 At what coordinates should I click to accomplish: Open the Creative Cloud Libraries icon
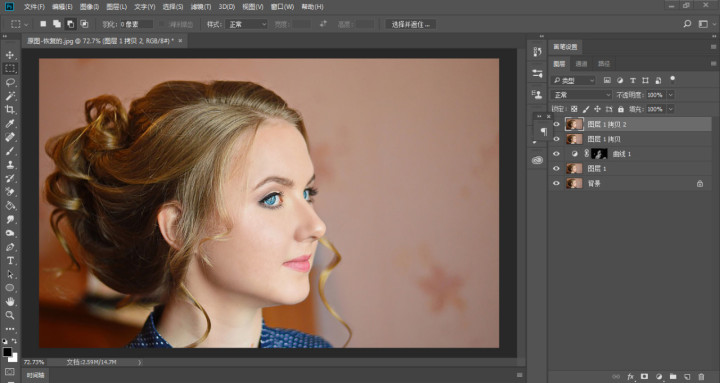[x=537, y=160]
